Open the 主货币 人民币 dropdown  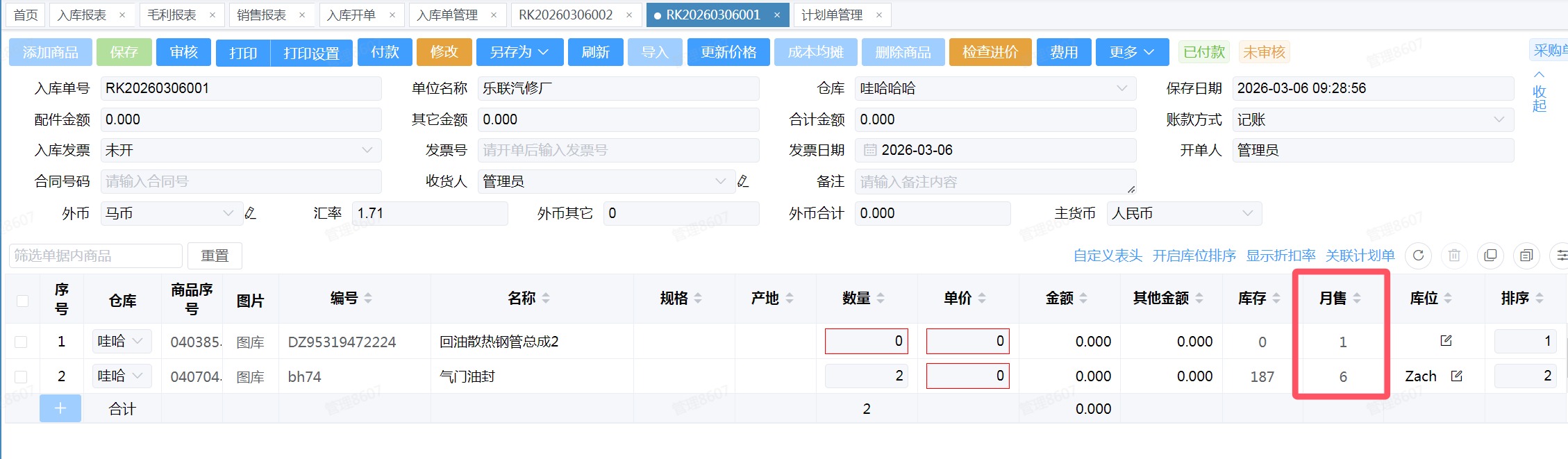(1184, 213)
